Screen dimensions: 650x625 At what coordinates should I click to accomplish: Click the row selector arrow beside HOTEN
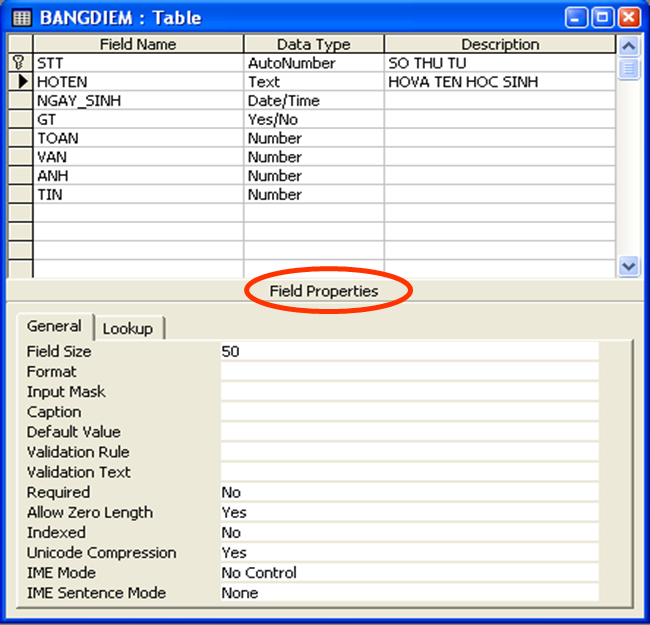click(23, 81)
